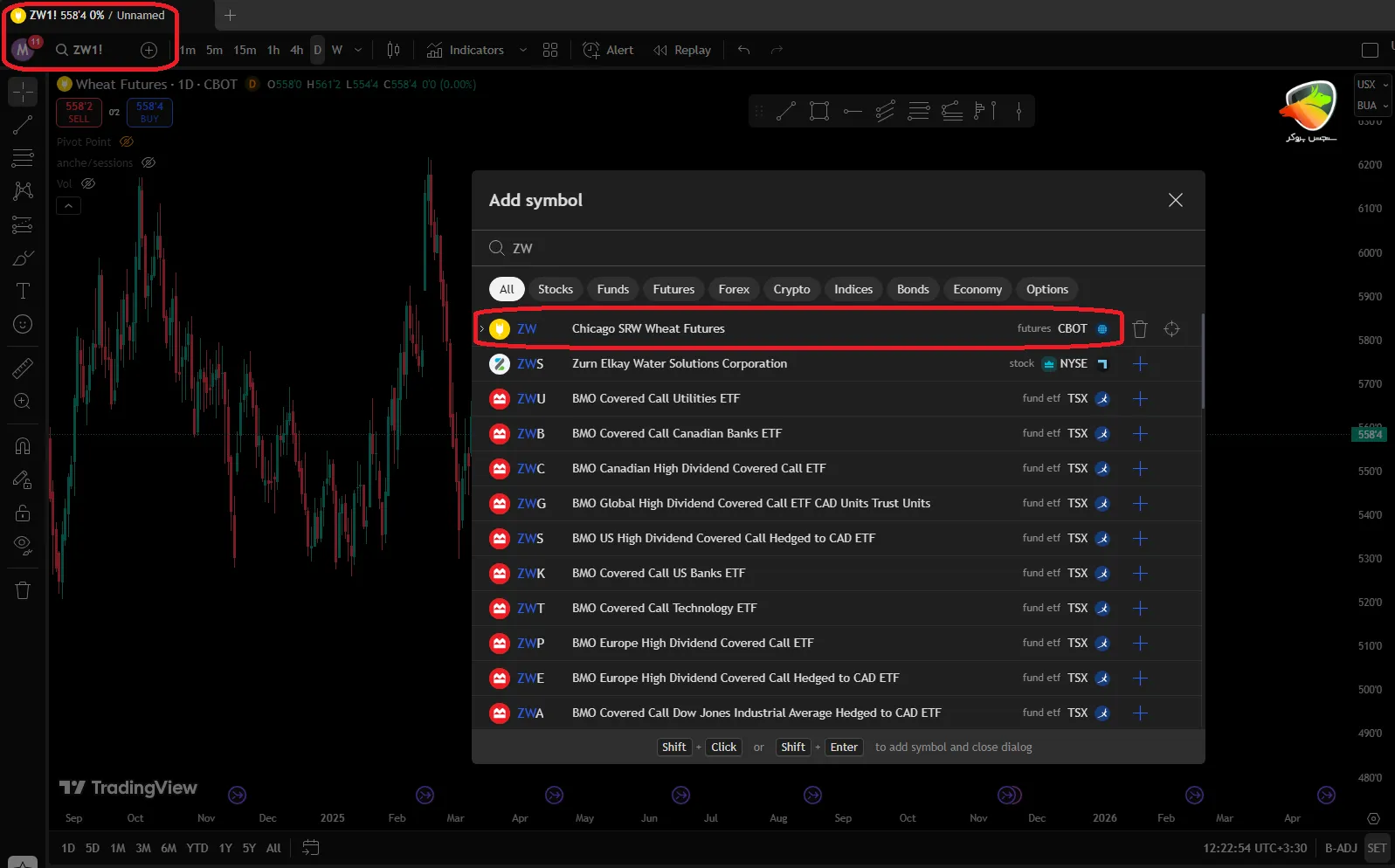
Task: Expand the ZW futures contracts list
Action: coord(481,329)
